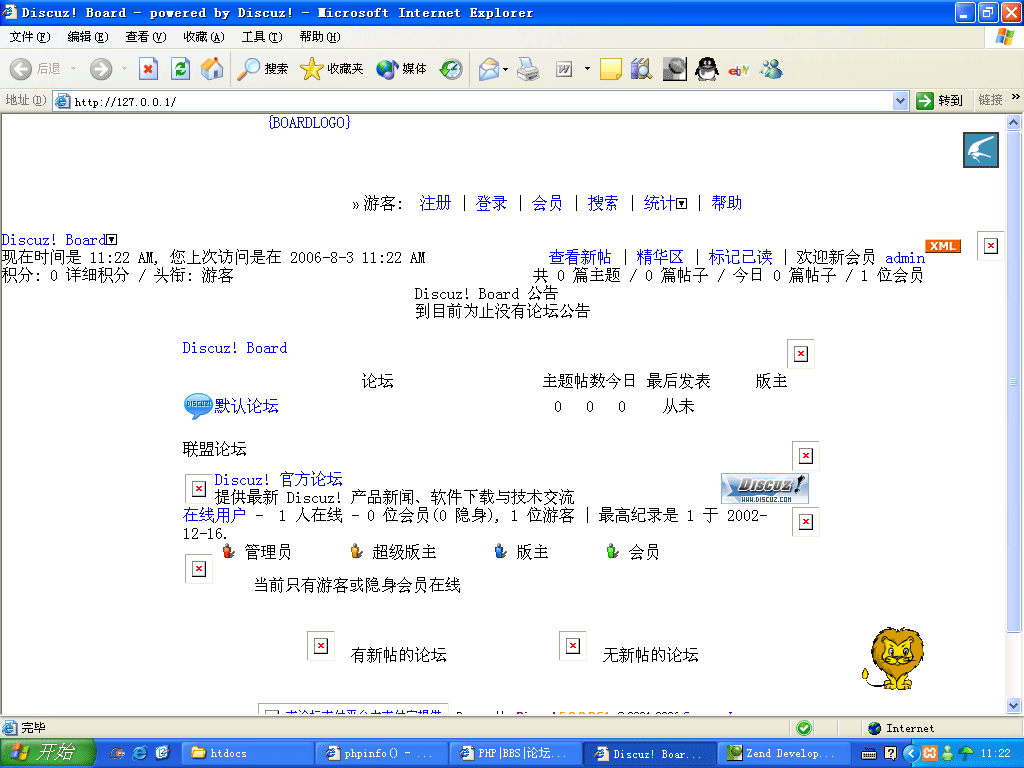Screen dimensions: 1024x768
Task: Click the 默认论坛 speech-bubble forum icon
Action: [x=198, y=405]
